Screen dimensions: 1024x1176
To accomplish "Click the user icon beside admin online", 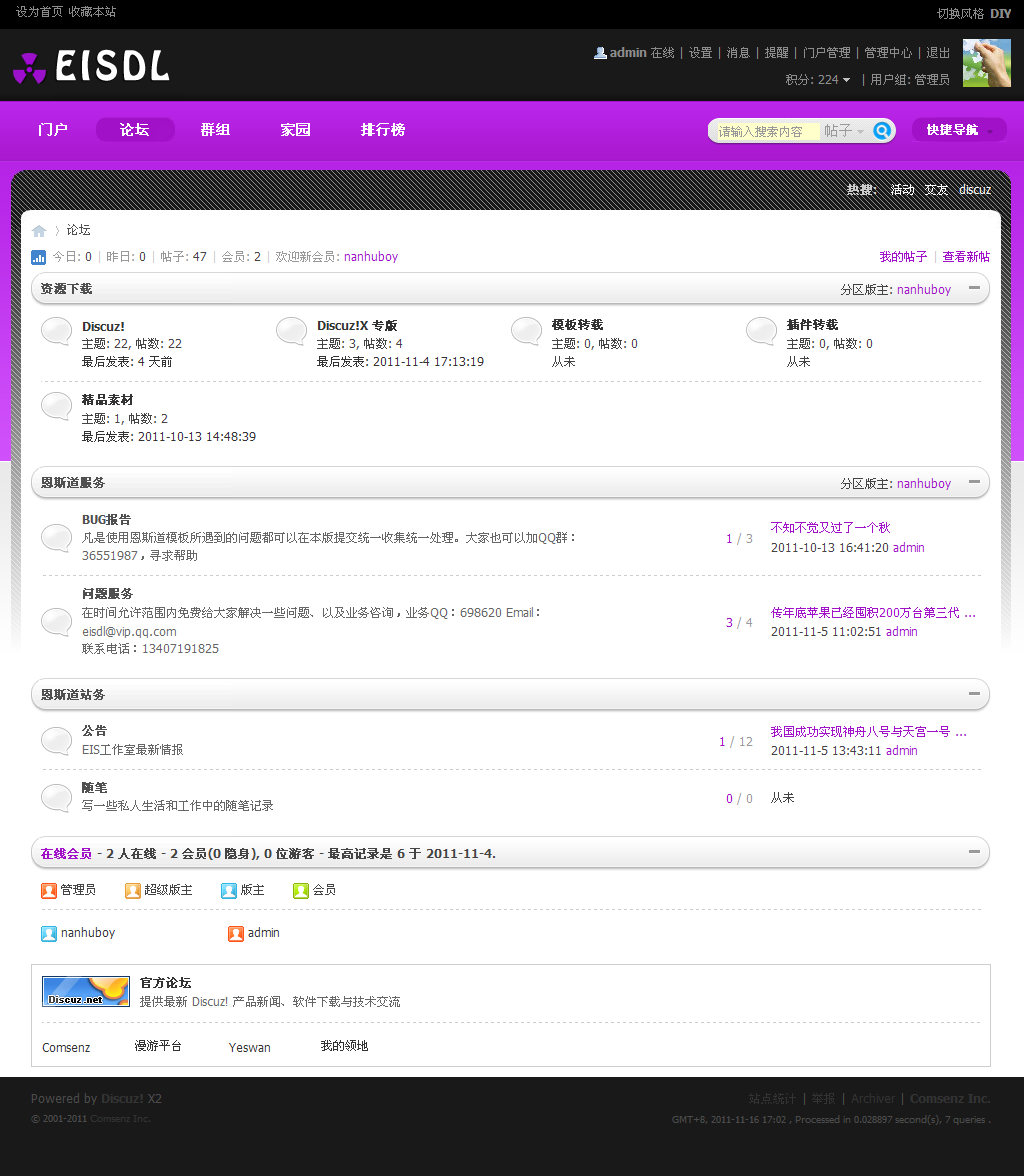I will [x=236, y=934].
